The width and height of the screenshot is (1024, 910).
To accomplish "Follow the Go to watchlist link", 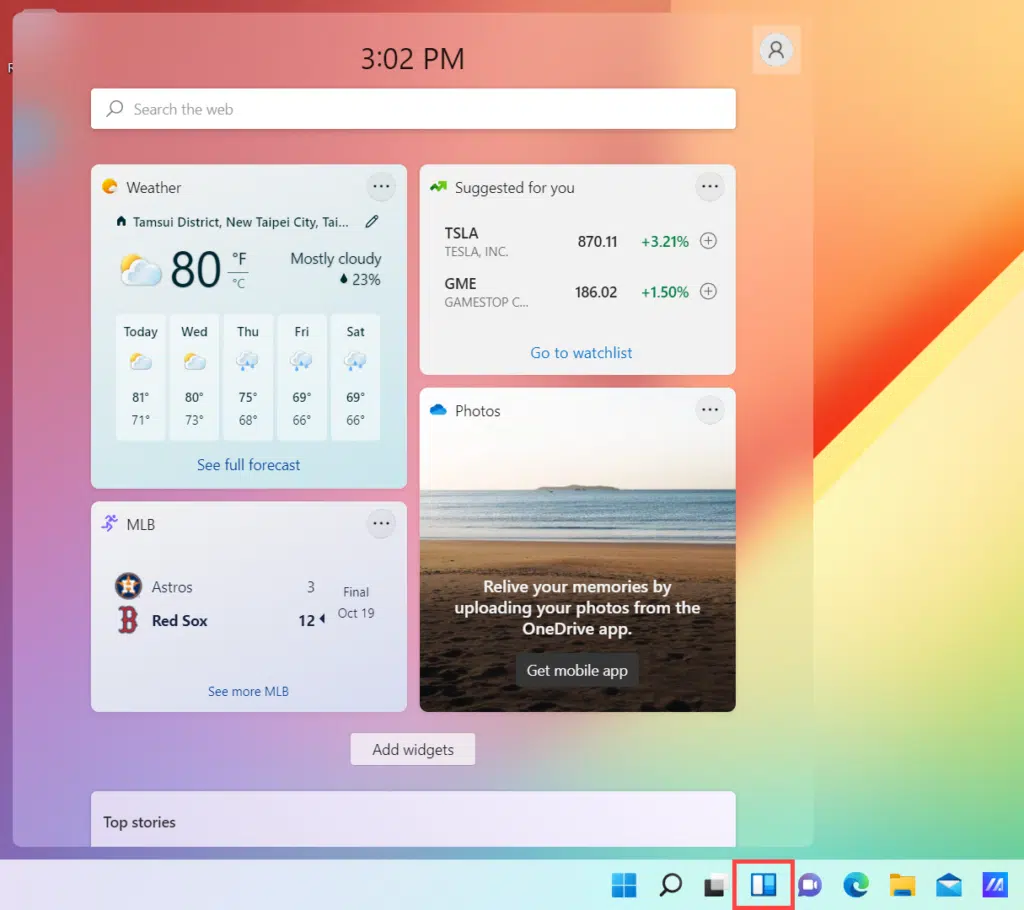I will [581, 353].
